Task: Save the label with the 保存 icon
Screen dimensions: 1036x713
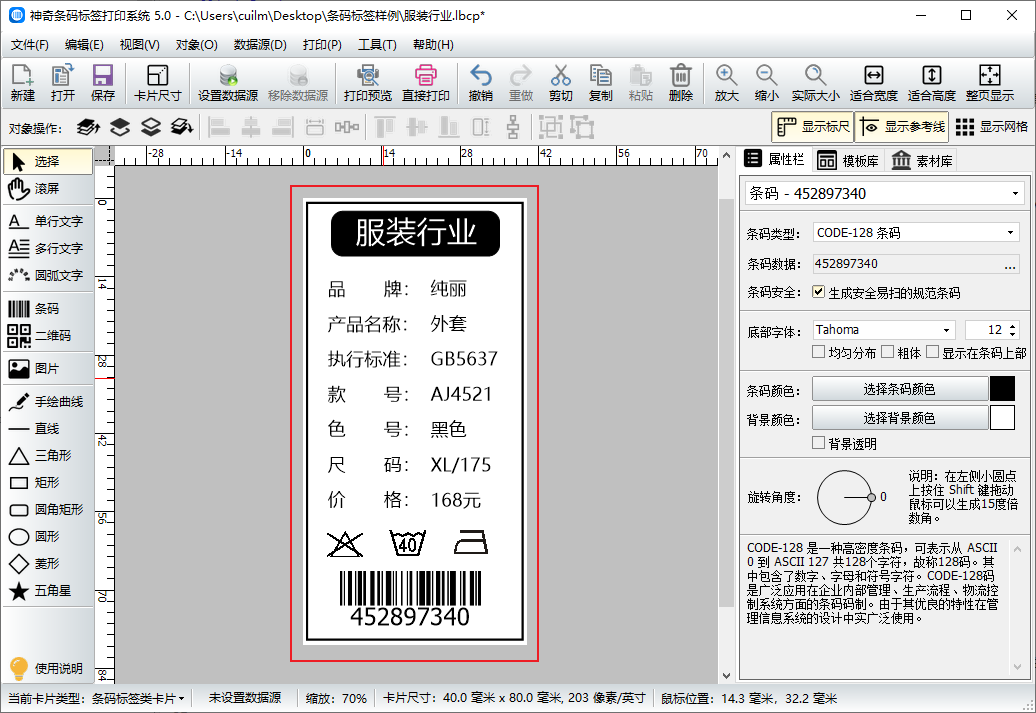Action: pos(103,83)
